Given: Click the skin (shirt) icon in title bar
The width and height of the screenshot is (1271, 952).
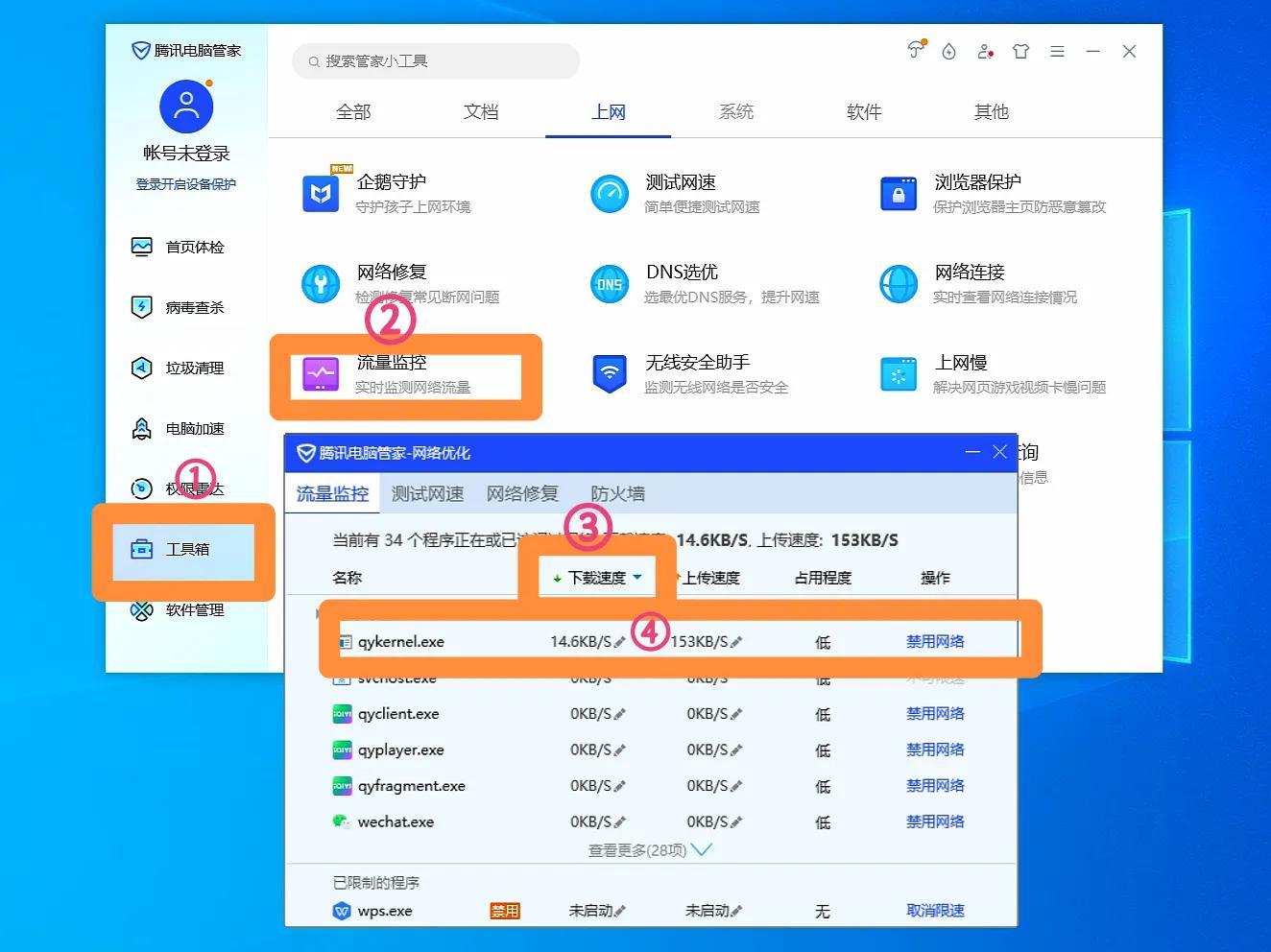Looking at the screenshot, I should click(x=1020, y=52).
